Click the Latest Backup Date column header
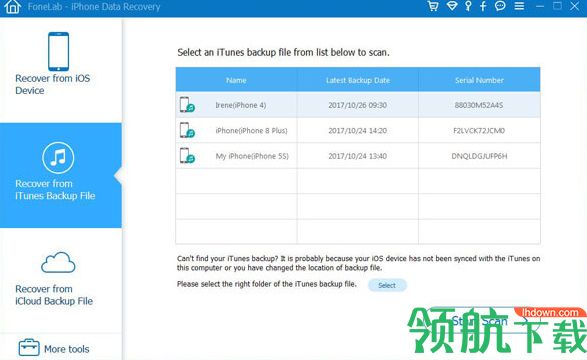 coord(358,80)
